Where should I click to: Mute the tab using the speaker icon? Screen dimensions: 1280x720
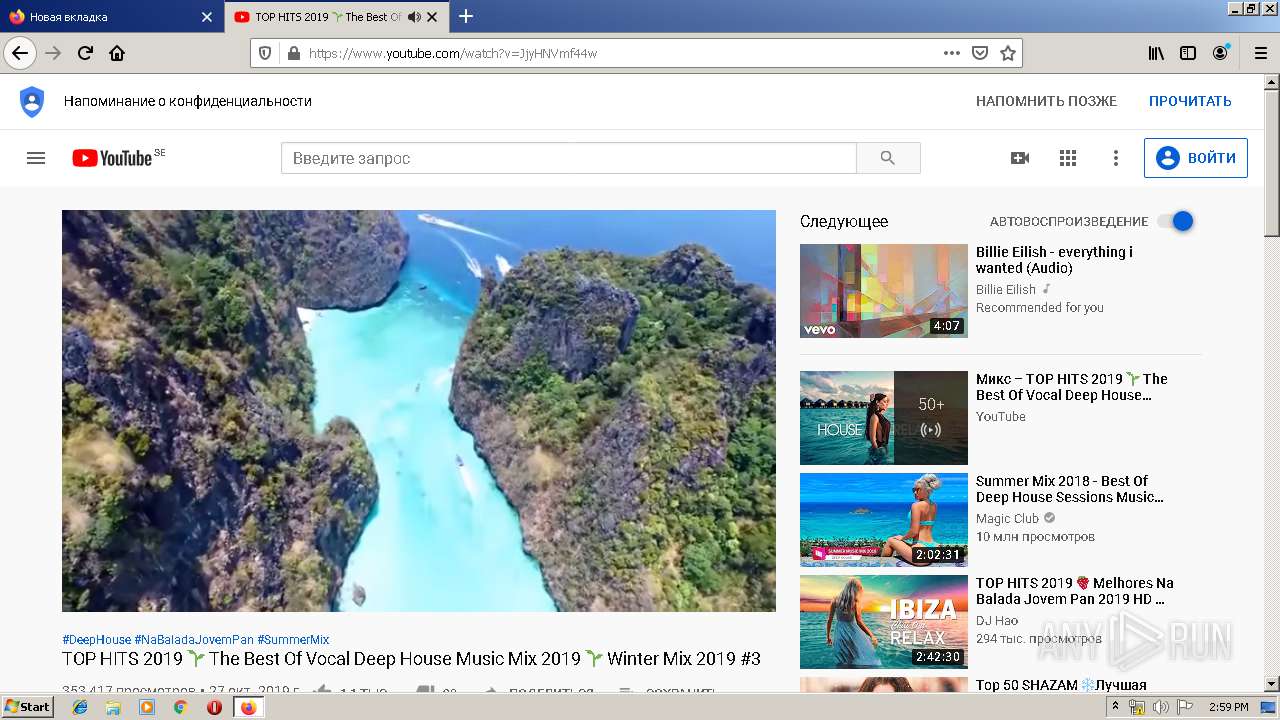(x=413, y=17)
